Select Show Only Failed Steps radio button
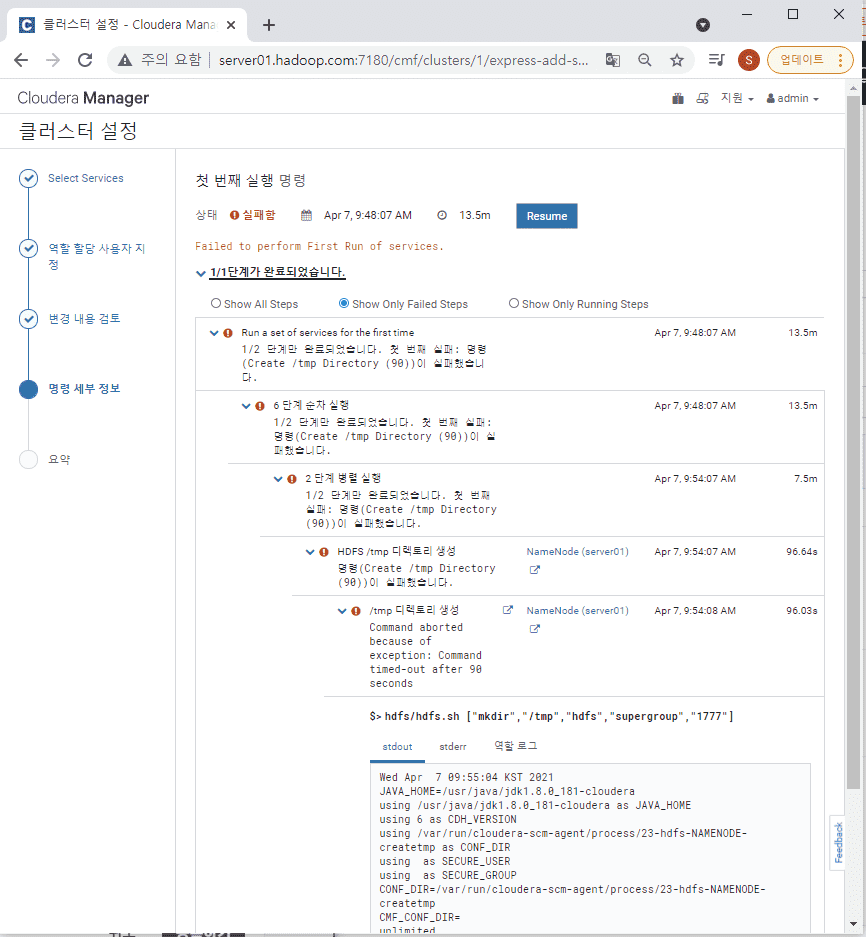The image size is (866, 937). (x=344, y=304)
